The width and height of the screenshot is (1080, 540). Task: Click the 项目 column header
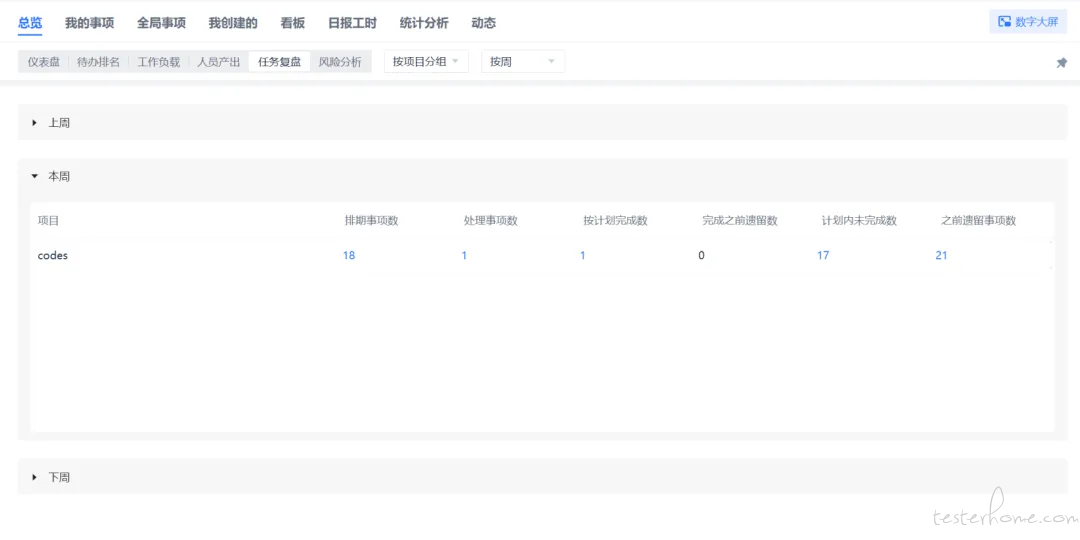[48, 221]
